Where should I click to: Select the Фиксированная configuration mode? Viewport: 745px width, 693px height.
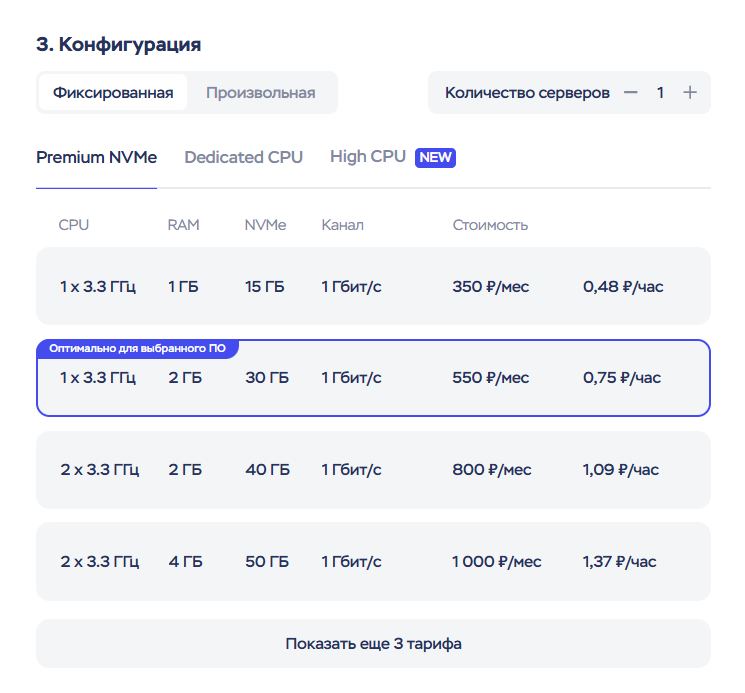pos(113,93)
